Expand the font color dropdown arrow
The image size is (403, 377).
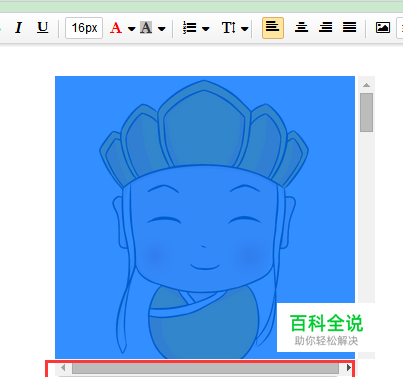point(131,29)
